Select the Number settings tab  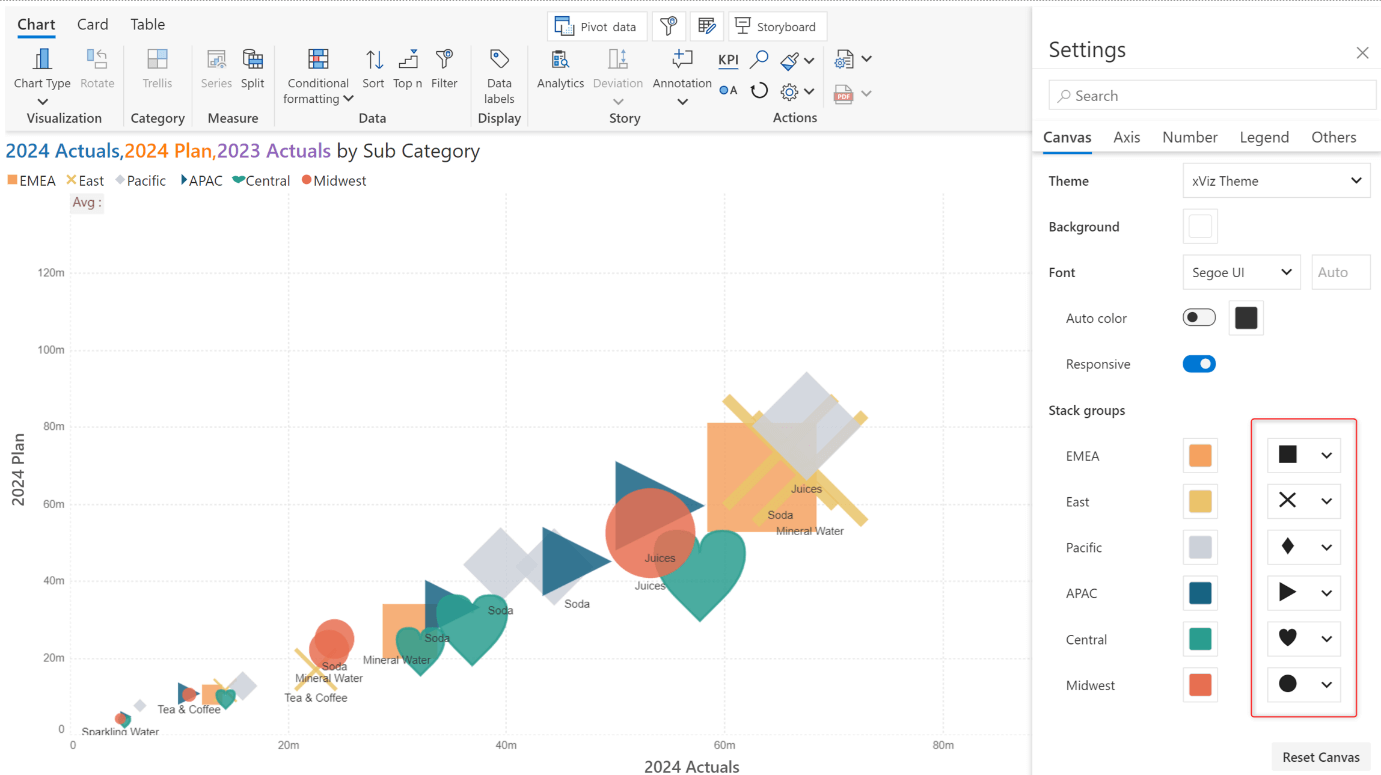pos(1190,137)
